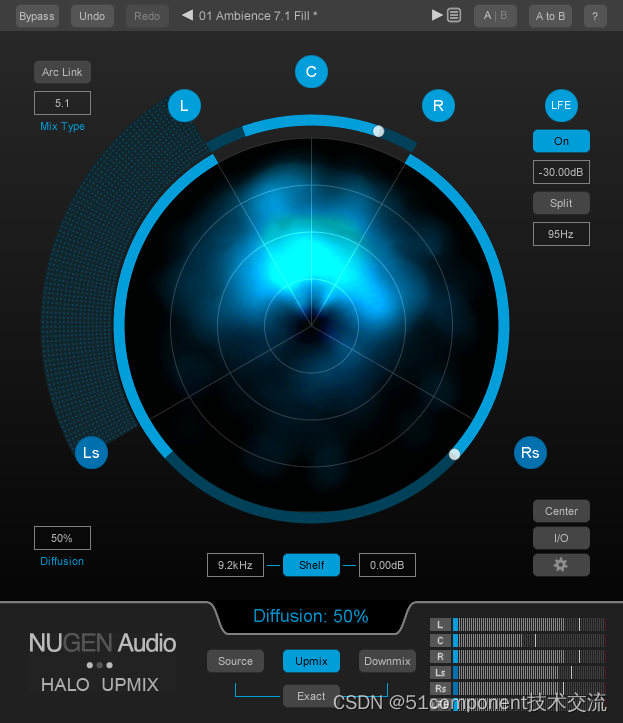Click the 9.2kHz shelf frequency field
623x723 pixels.
tap(235, 565)
